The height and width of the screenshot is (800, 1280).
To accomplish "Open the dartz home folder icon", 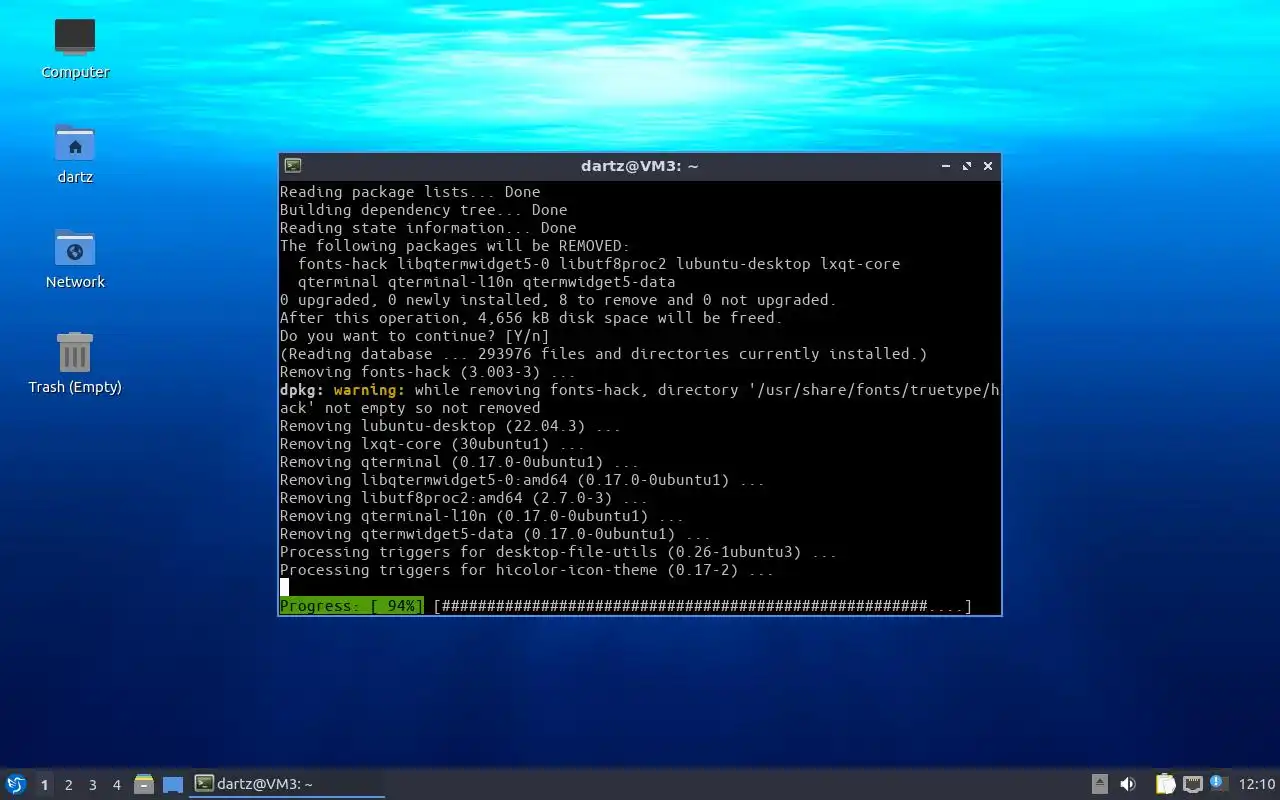I will [x=75, y=153].
